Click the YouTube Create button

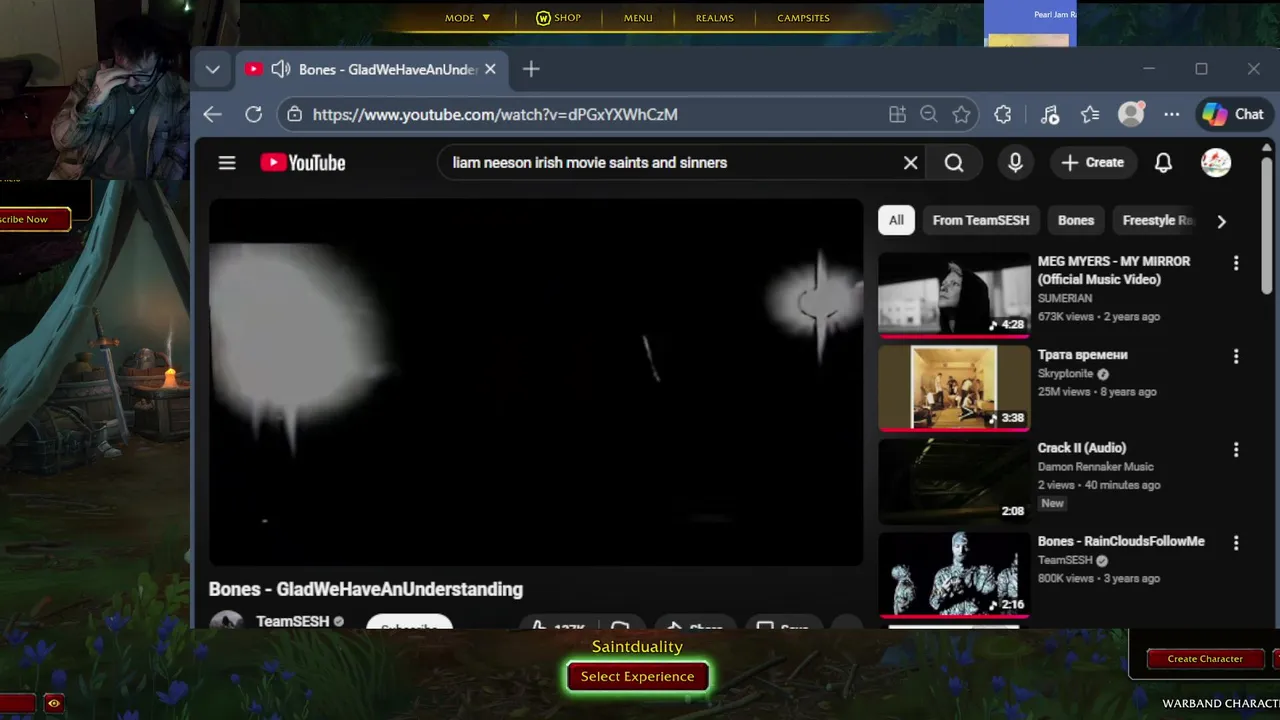[x=1093, y=162]
